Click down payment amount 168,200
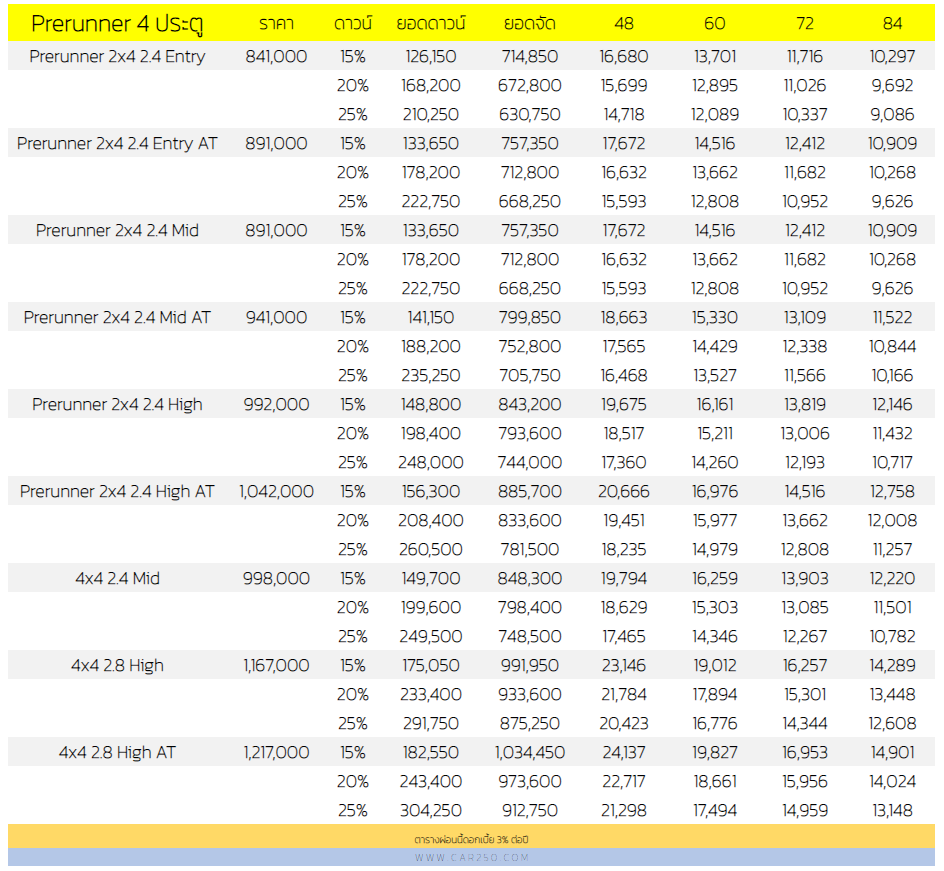The width and height of the screenshot is (944, 871). click(x=430, y=85)
